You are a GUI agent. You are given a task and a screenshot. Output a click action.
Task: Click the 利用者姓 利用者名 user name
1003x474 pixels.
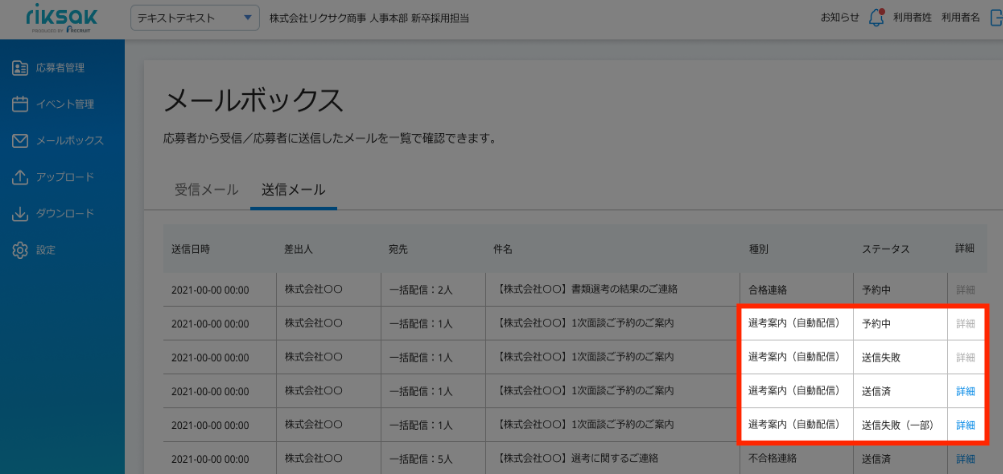pos(936,18)
